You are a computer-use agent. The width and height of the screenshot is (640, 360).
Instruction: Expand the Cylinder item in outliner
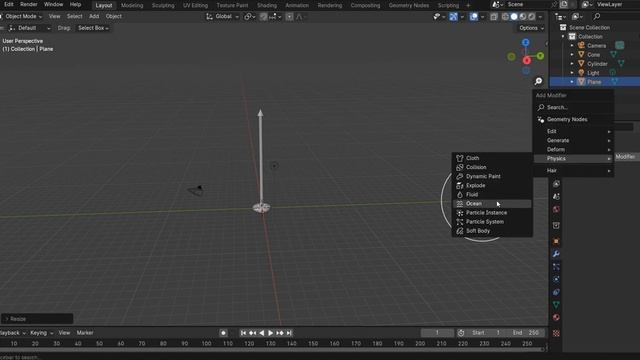tap(572, 64)
